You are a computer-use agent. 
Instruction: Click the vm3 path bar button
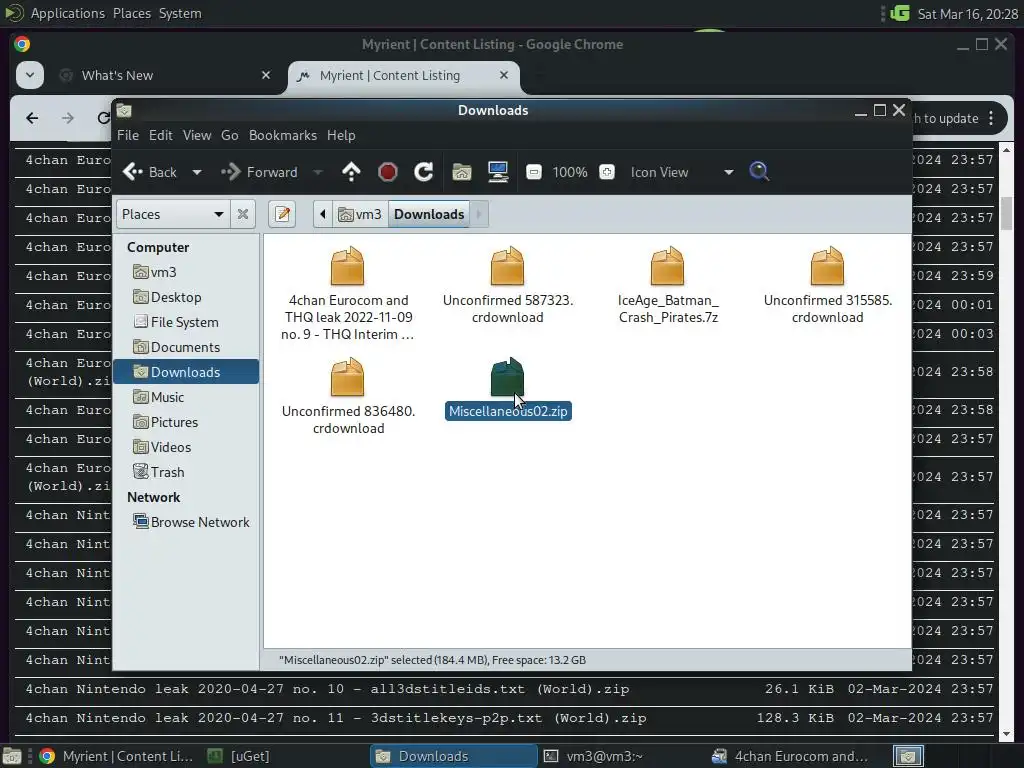360,214
